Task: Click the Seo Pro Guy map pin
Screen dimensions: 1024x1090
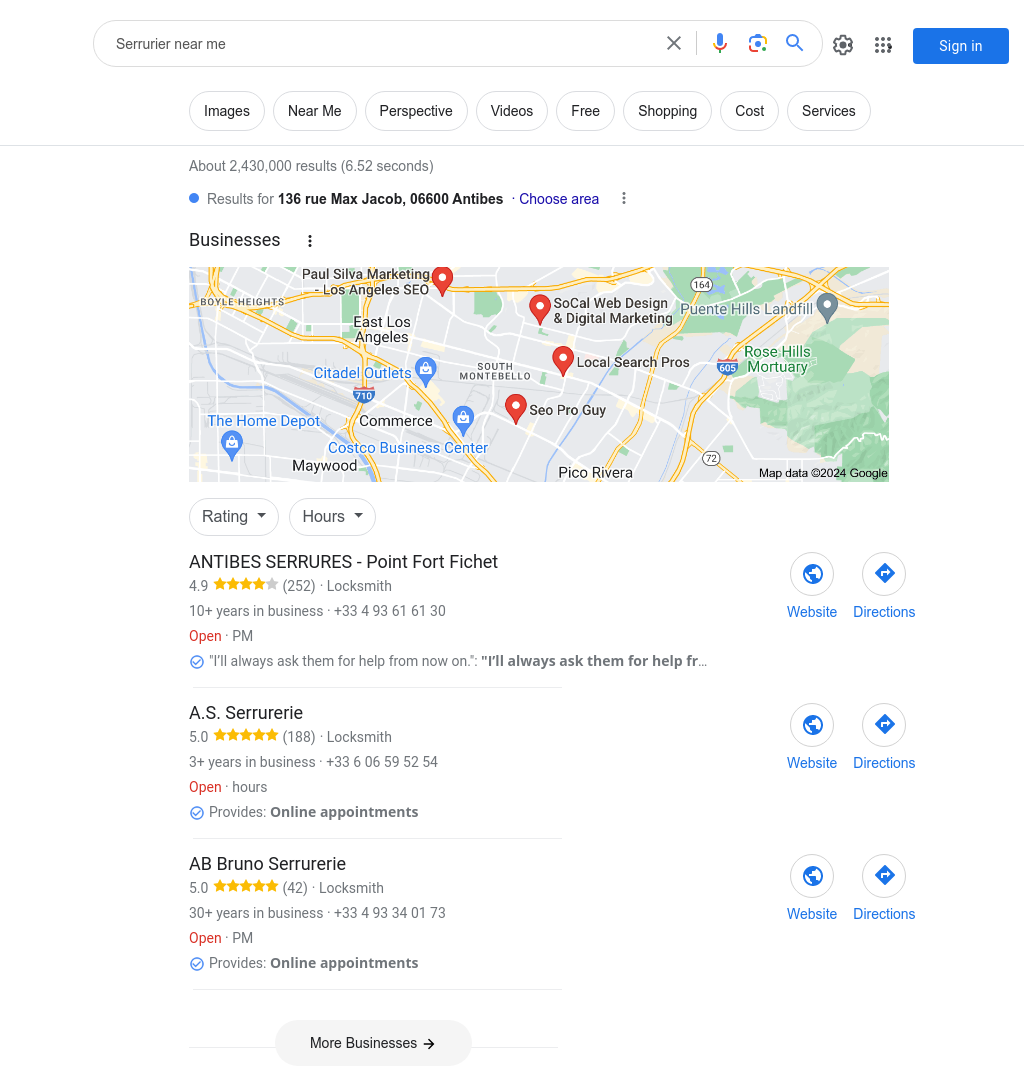Action: click(x=515, y=407)
